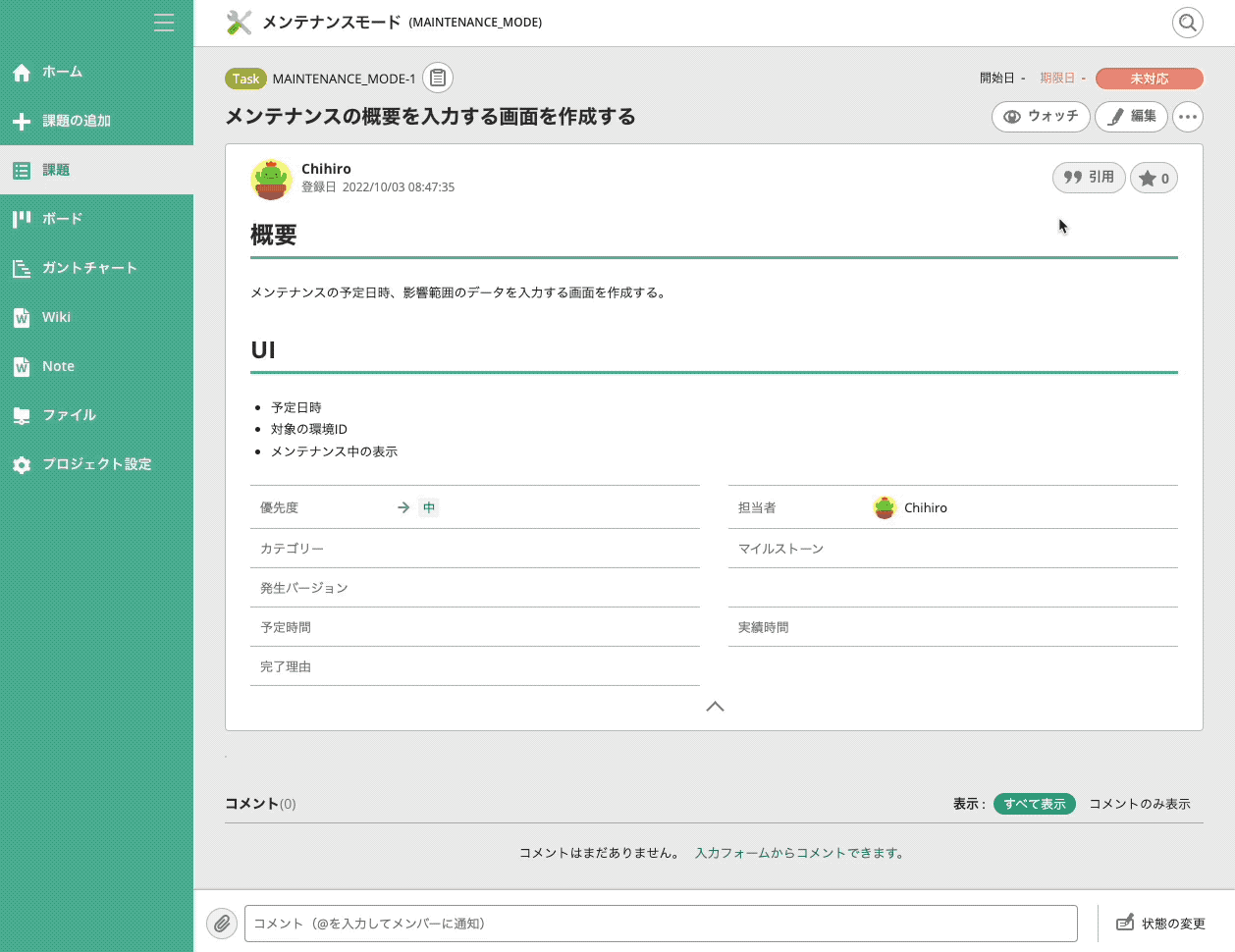
Task: Switch to コメントのみ表示 filter
Action: 1139,804
